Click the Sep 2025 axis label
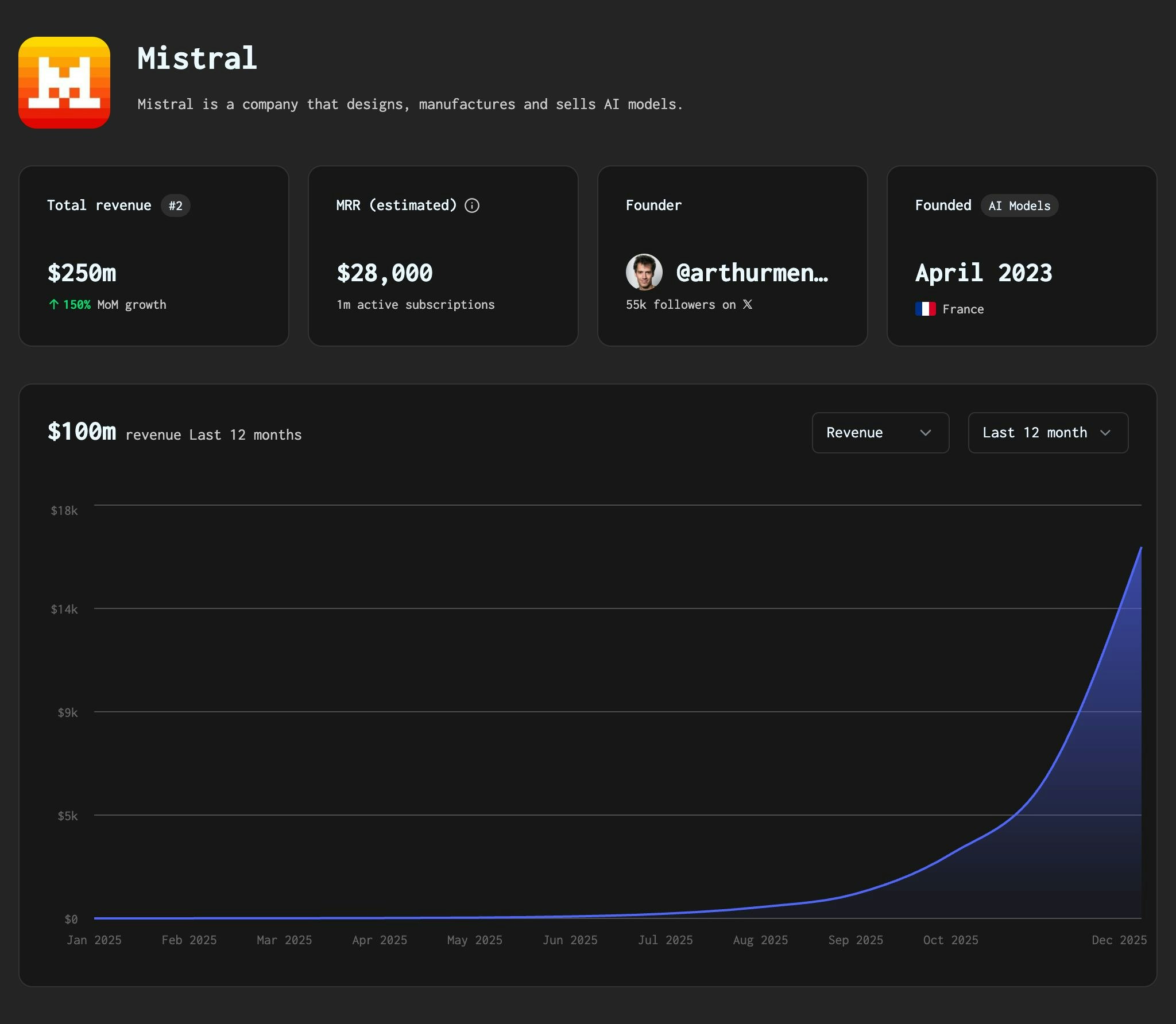 855,940
